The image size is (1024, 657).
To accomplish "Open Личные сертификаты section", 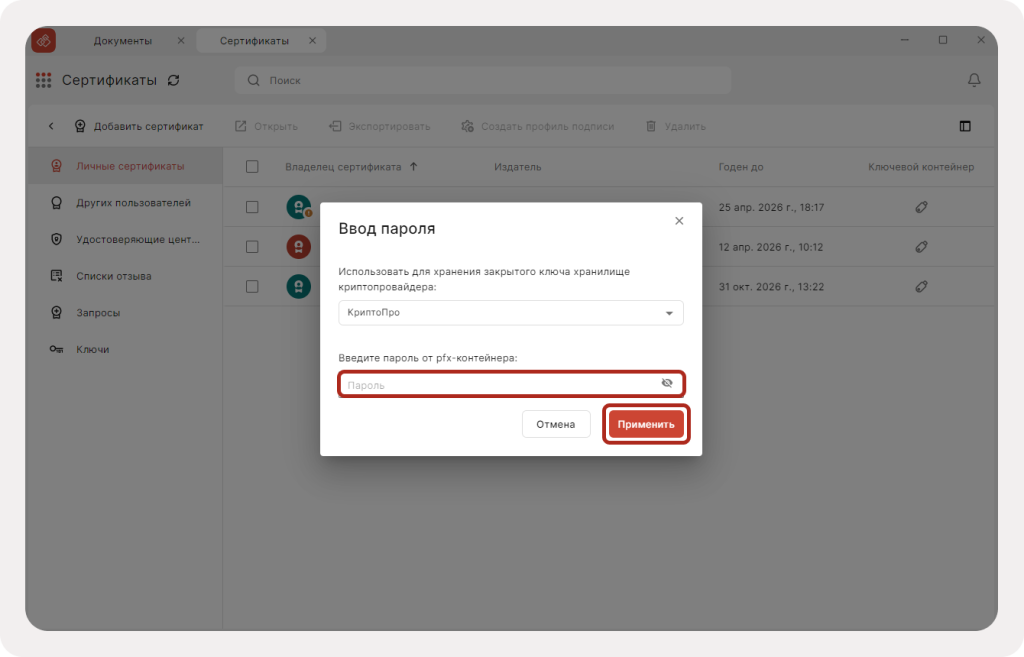I will pos(124,166).
